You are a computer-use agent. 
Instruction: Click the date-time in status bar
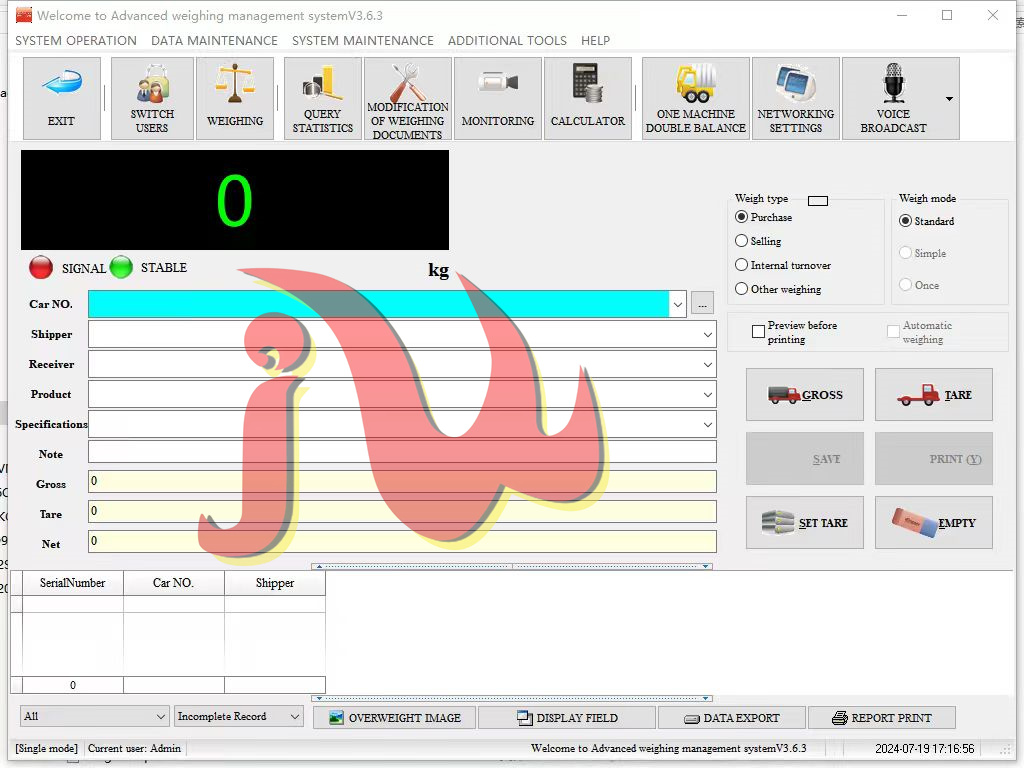click(x=925, y=748)
